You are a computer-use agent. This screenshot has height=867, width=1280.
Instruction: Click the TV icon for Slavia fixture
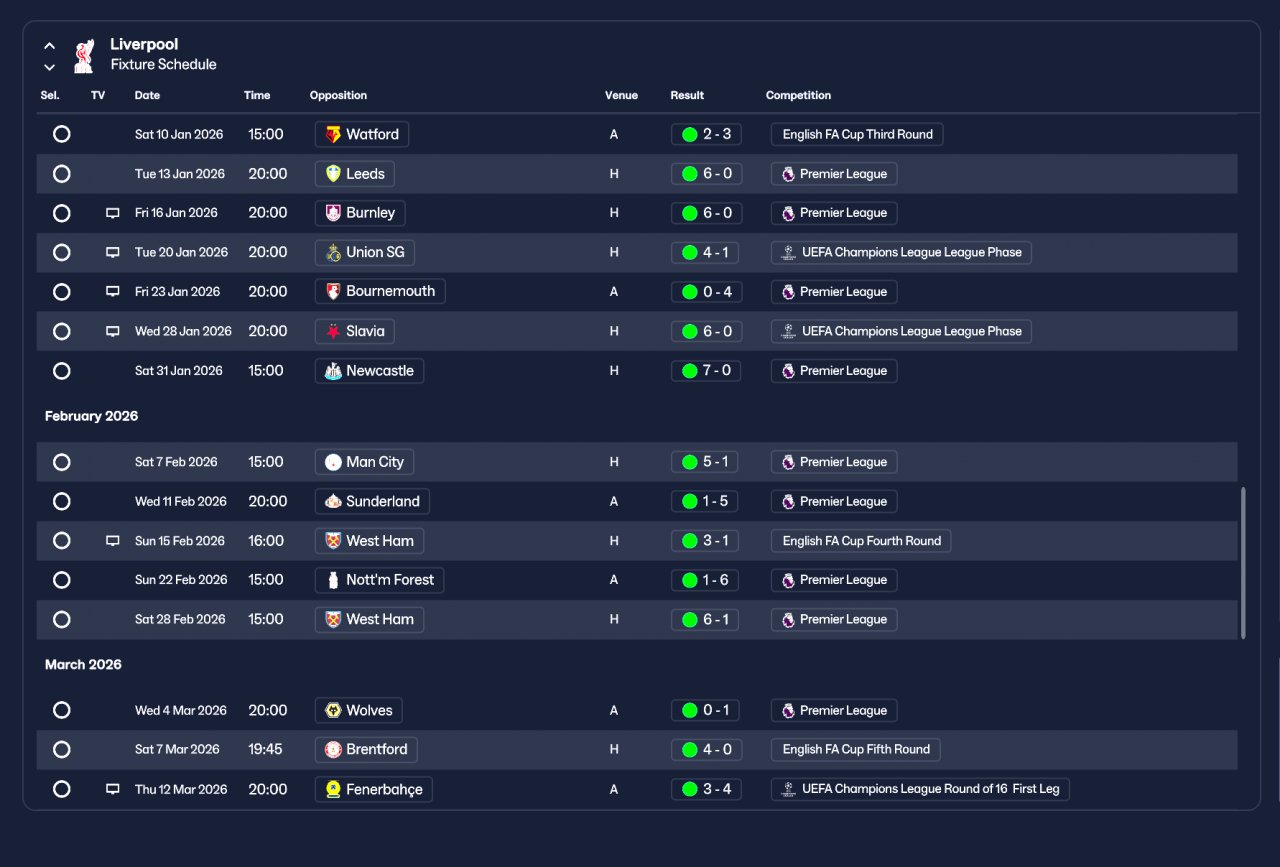point(113,331)
